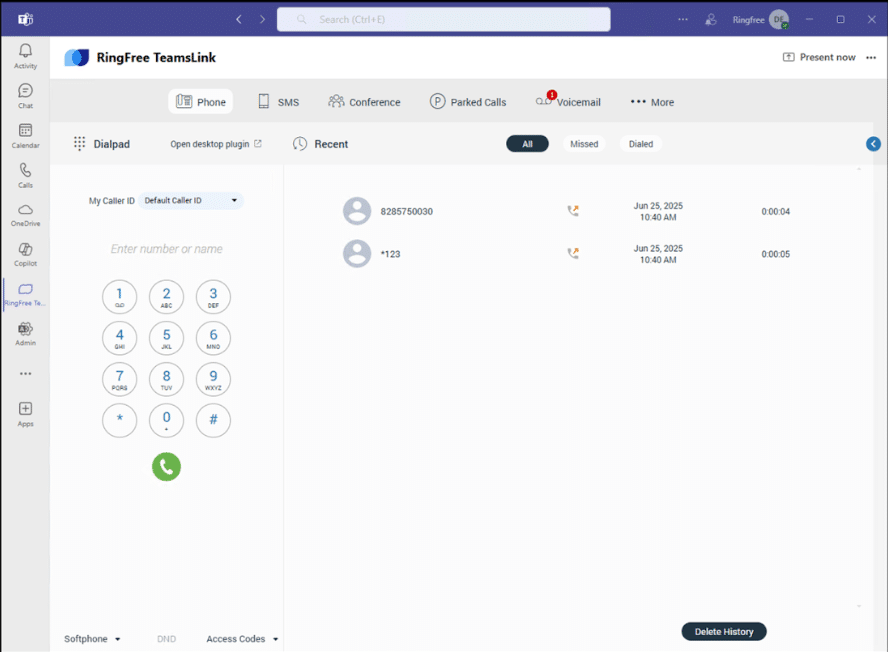Screen dimensions: 888x652
Task: Click the Delete History button
Action: coord(724,632)
